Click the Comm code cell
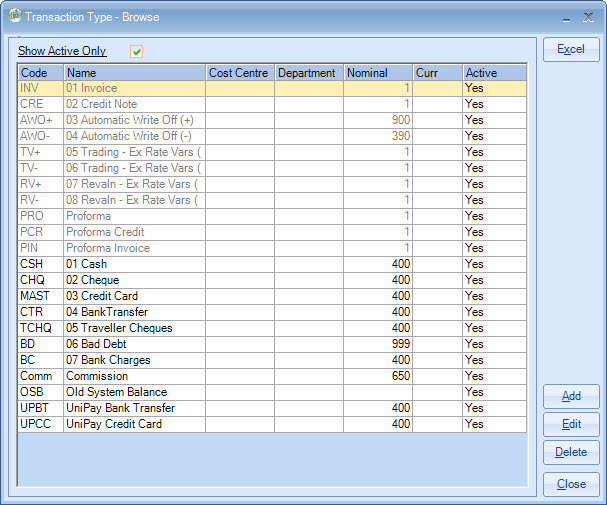This screenshot has width=607, height=505. point(41,376)
